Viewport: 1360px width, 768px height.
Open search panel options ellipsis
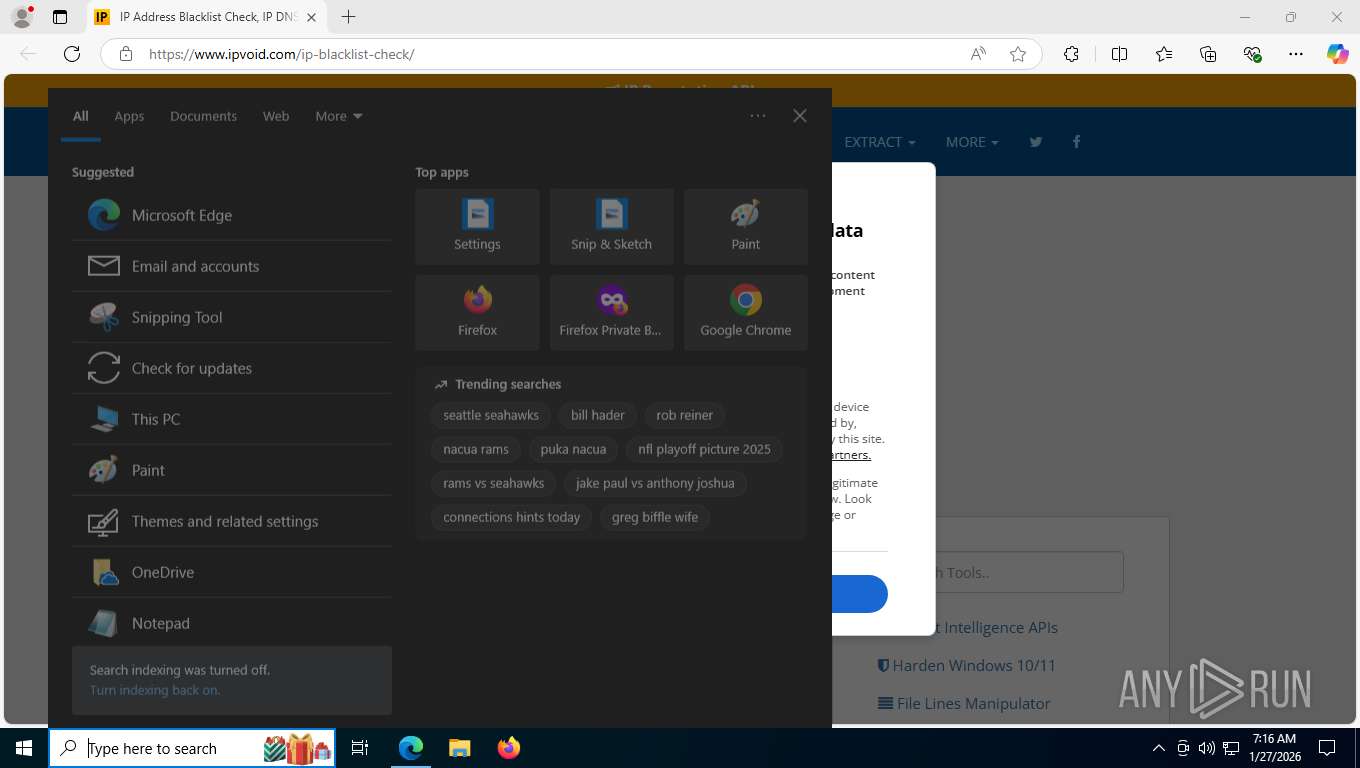[x=758, y=116]
